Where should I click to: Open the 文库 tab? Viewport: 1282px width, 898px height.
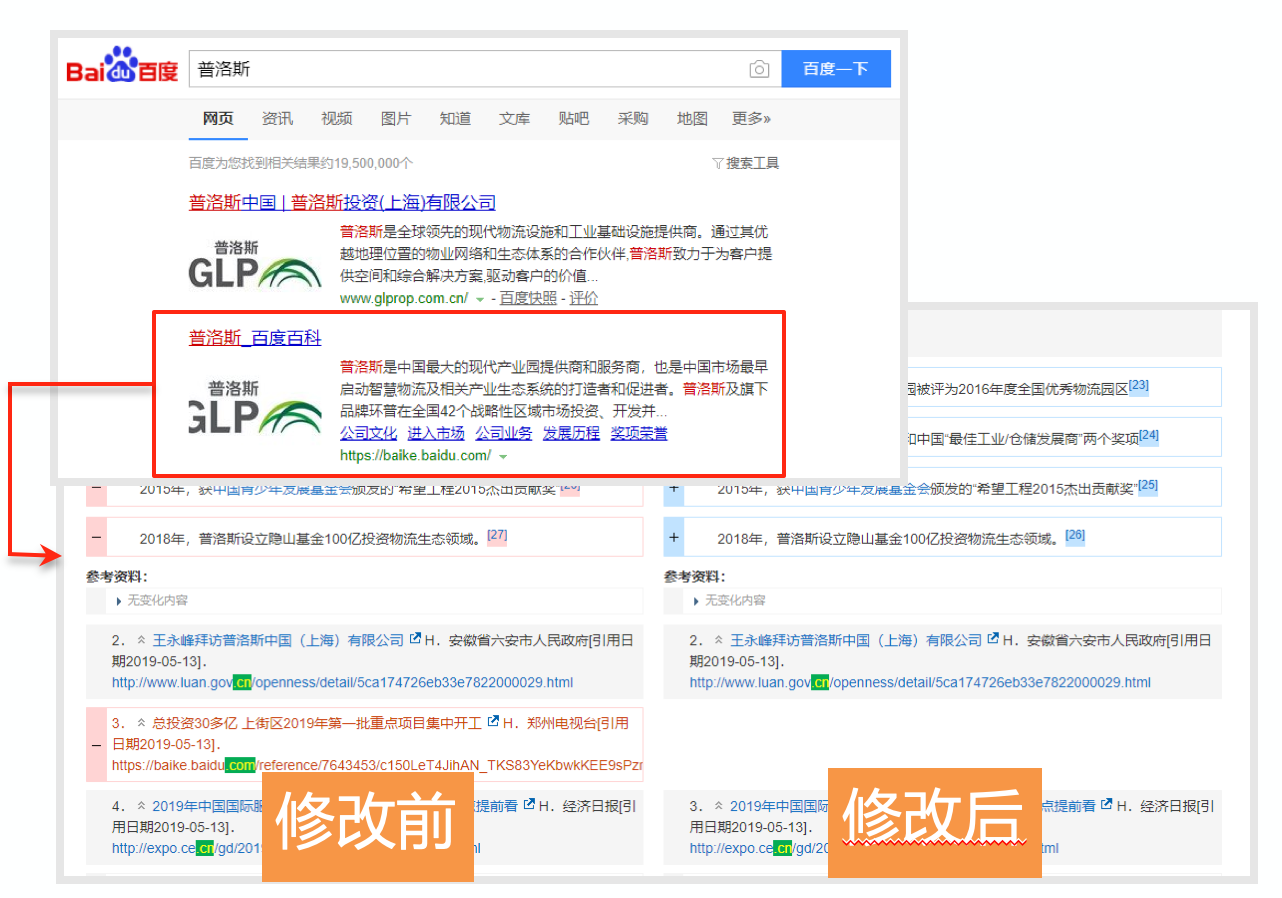tap(514, 118)
